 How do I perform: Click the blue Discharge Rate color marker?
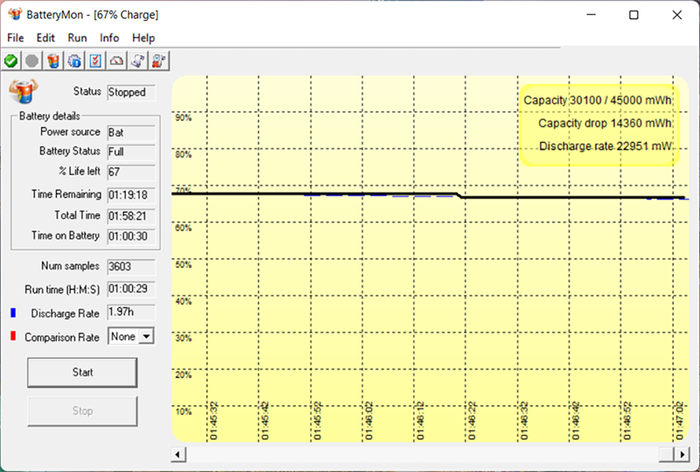tap(13, 313)
